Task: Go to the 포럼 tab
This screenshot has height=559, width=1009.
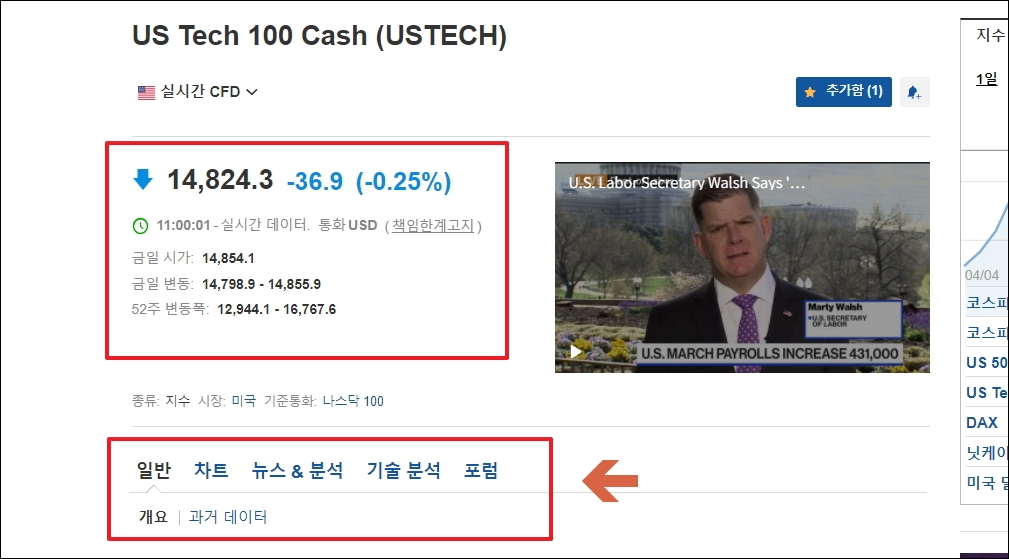Action: tap(481, 470)
